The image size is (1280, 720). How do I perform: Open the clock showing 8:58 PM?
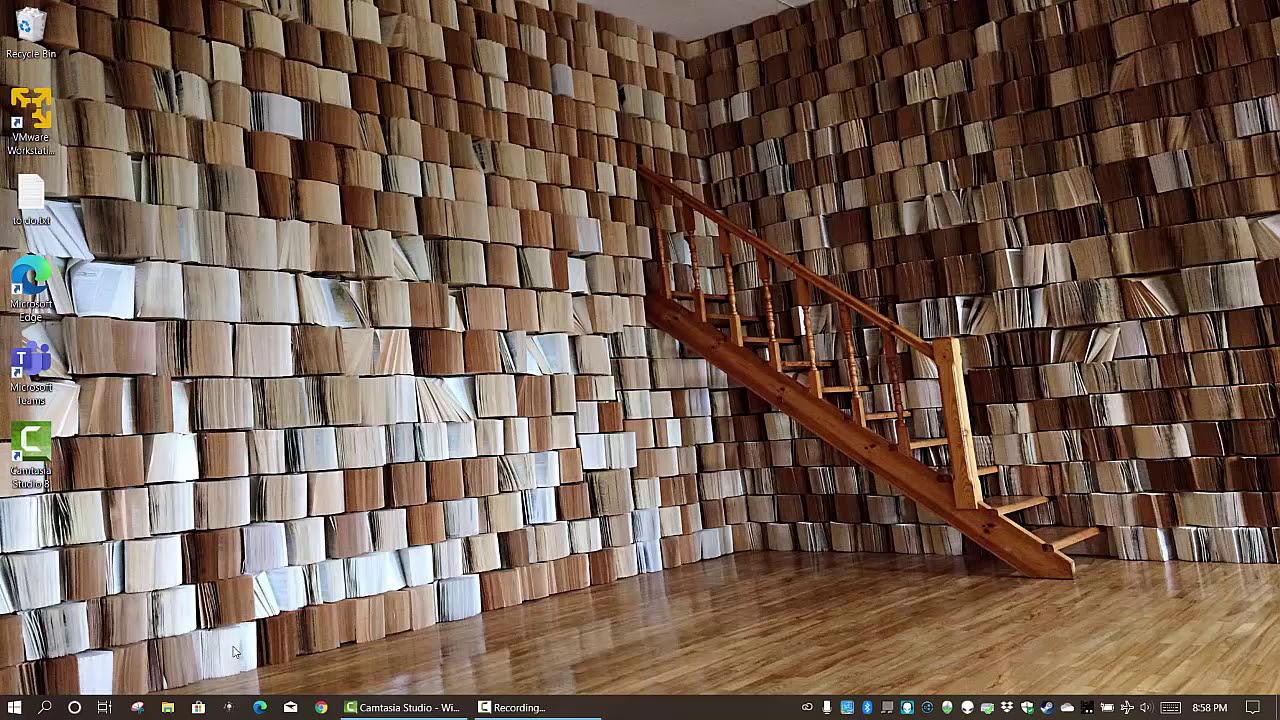tap(1210, 707)
